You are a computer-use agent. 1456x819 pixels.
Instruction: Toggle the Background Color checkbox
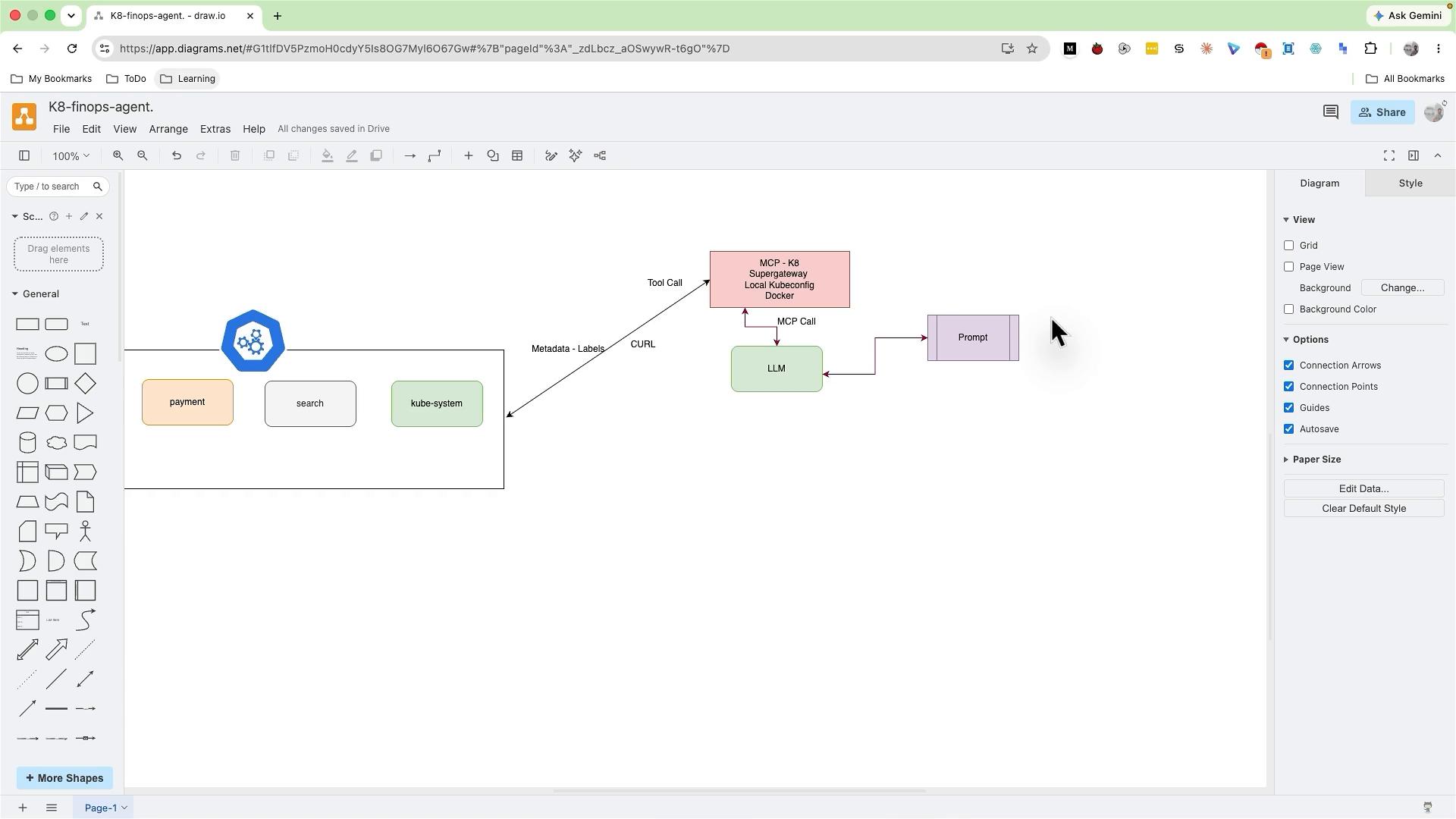(x=1288, y=309)
